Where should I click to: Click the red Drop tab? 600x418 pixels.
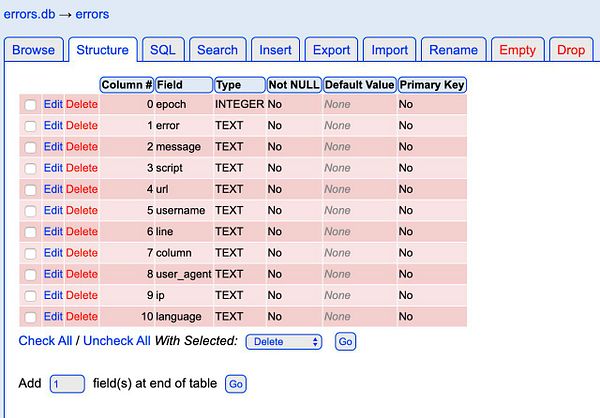point(571,50)
